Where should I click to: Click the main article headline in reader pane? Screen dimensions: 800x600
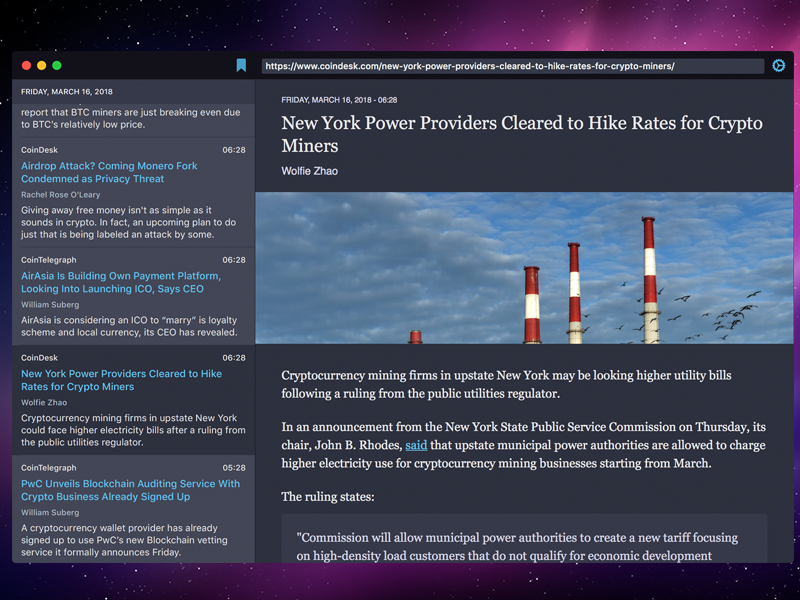pyautogui.click(x=521, y=134)
